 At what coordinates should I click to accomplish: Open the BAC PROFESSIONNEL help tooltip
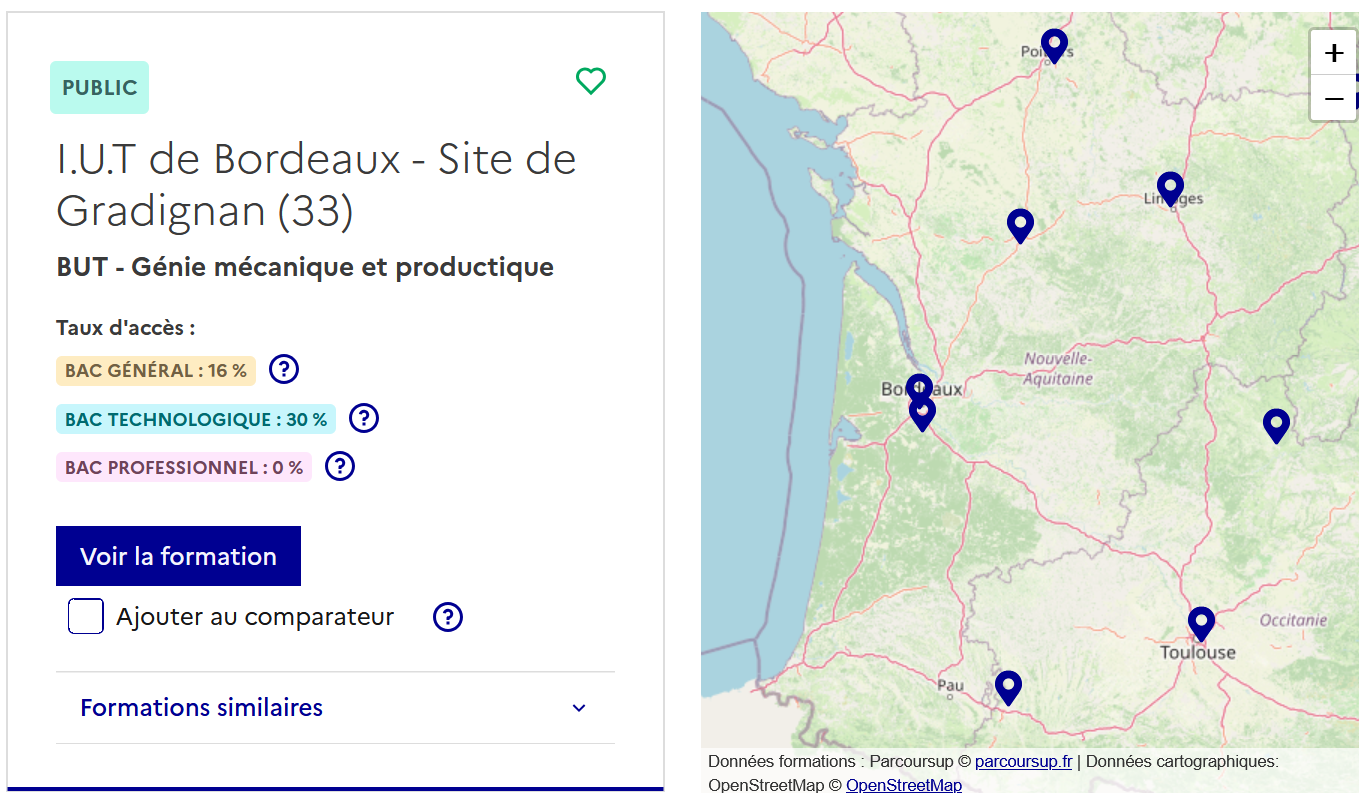[339, 466]
